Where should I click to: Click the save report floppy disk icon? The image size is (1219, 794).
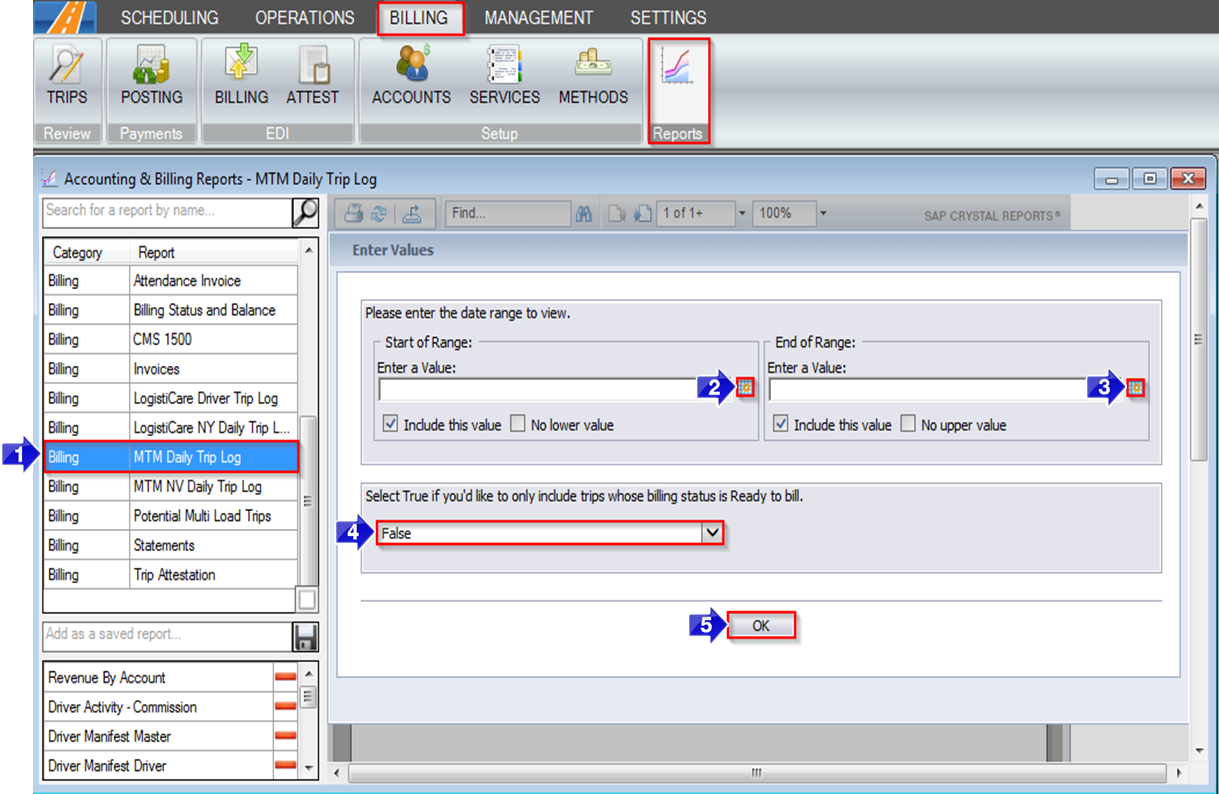tap(305, 637)
